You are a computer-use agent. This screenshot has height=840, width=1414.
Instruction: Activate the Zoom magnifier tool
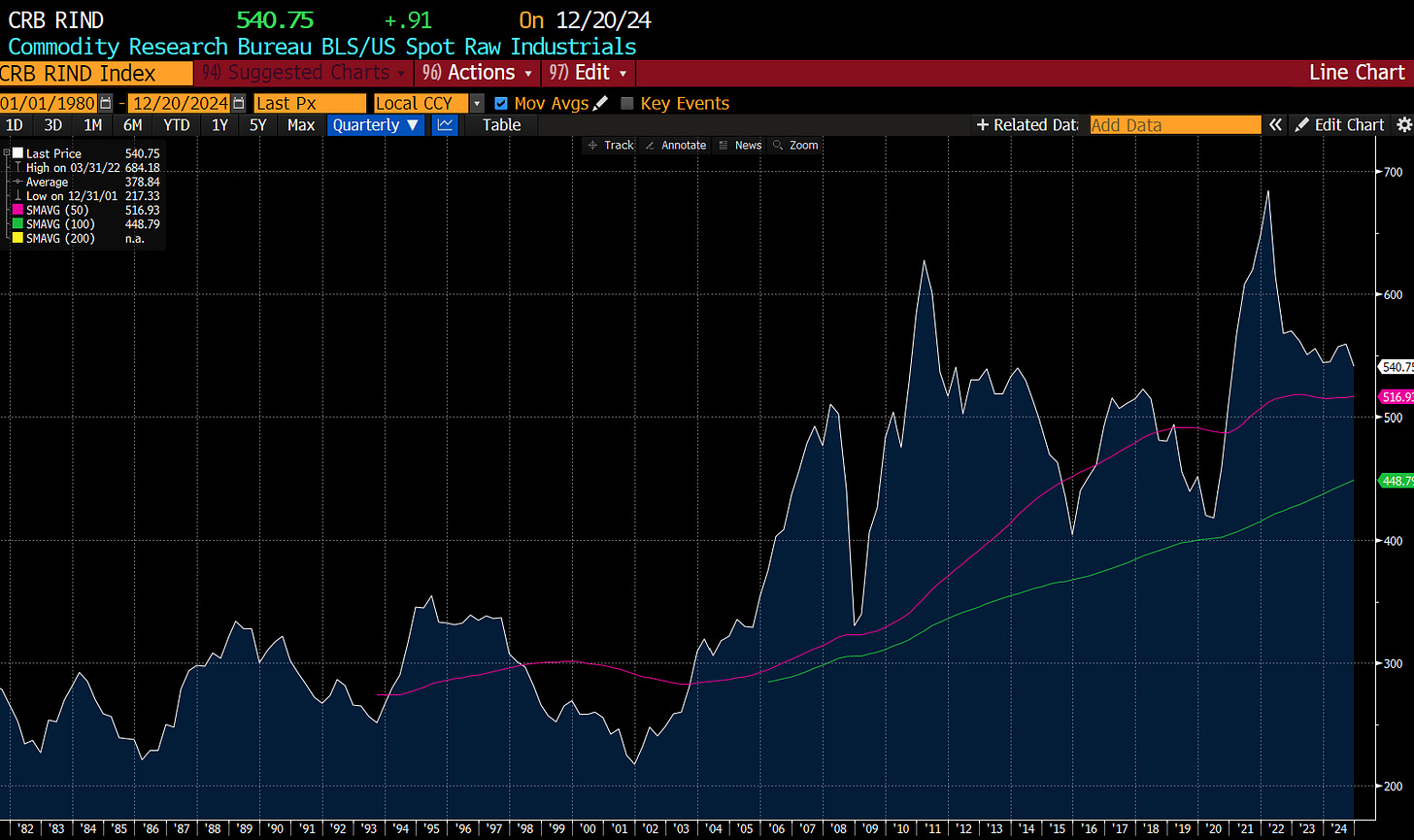[795, 145]
